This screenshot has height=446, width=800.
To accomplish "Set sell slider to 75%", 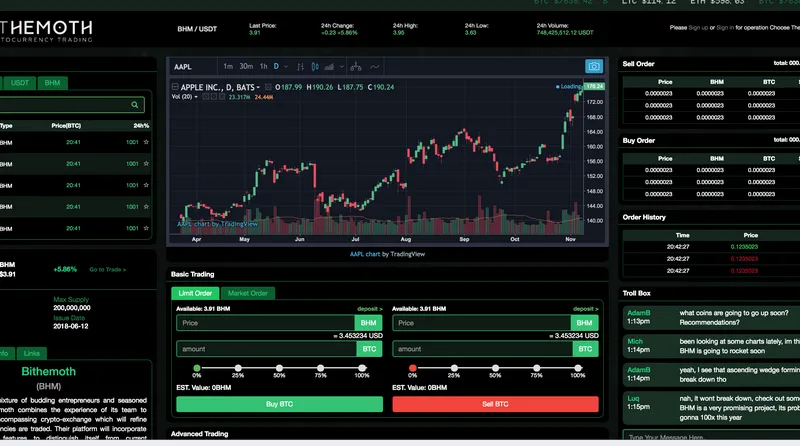I will [536, 368].
